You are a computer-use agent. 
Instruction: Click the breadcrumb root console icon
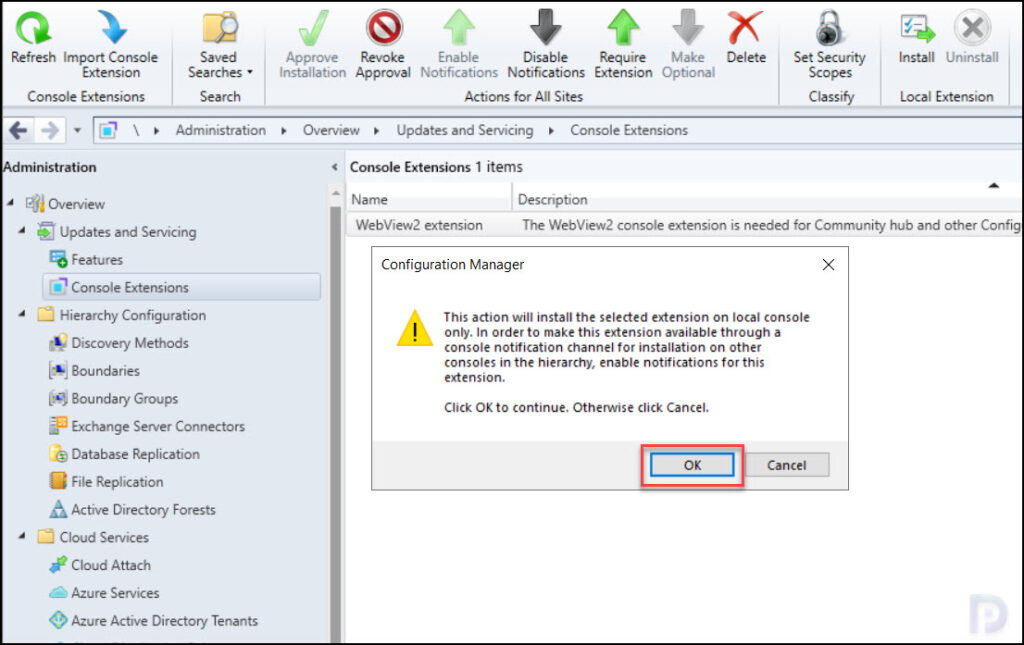pos(108,131)
